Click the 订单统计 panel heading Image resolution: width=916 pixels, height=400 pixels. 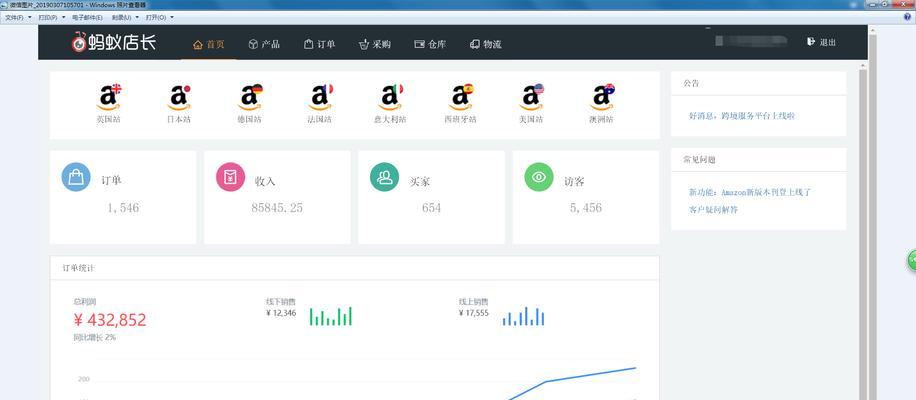(x=79, y=268)
